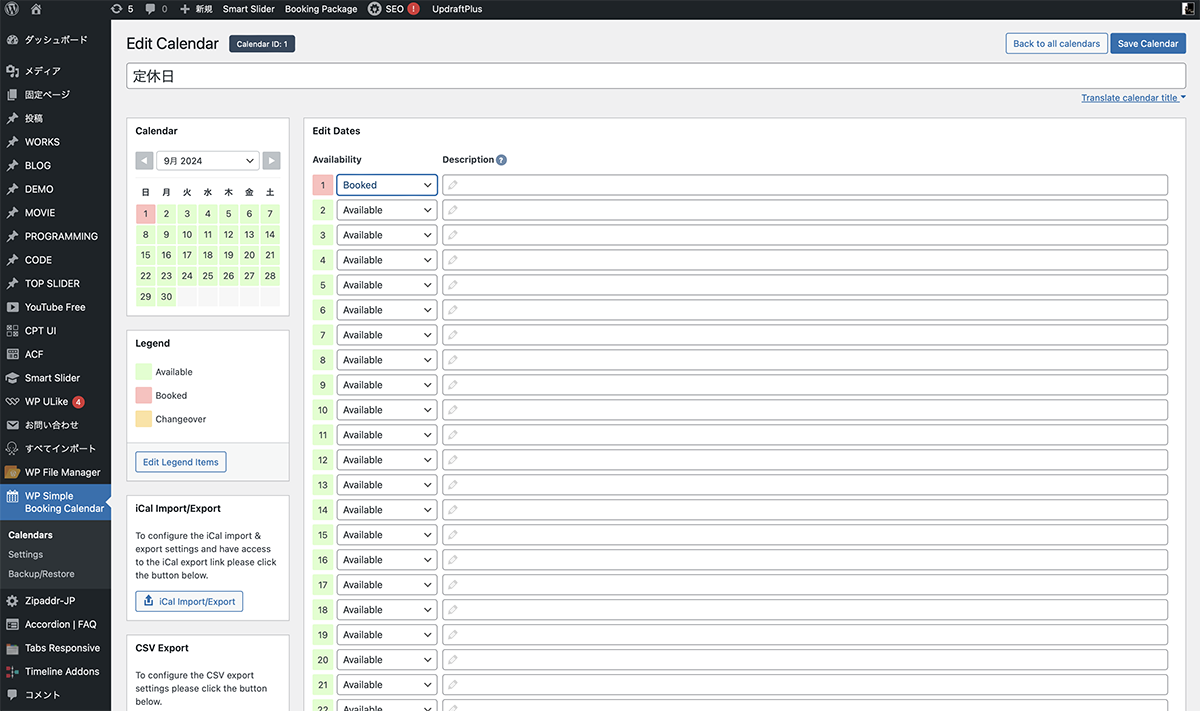
Task: Click the Booked legend color swatch
Action: pyautogui.click(x=144, y=395)
